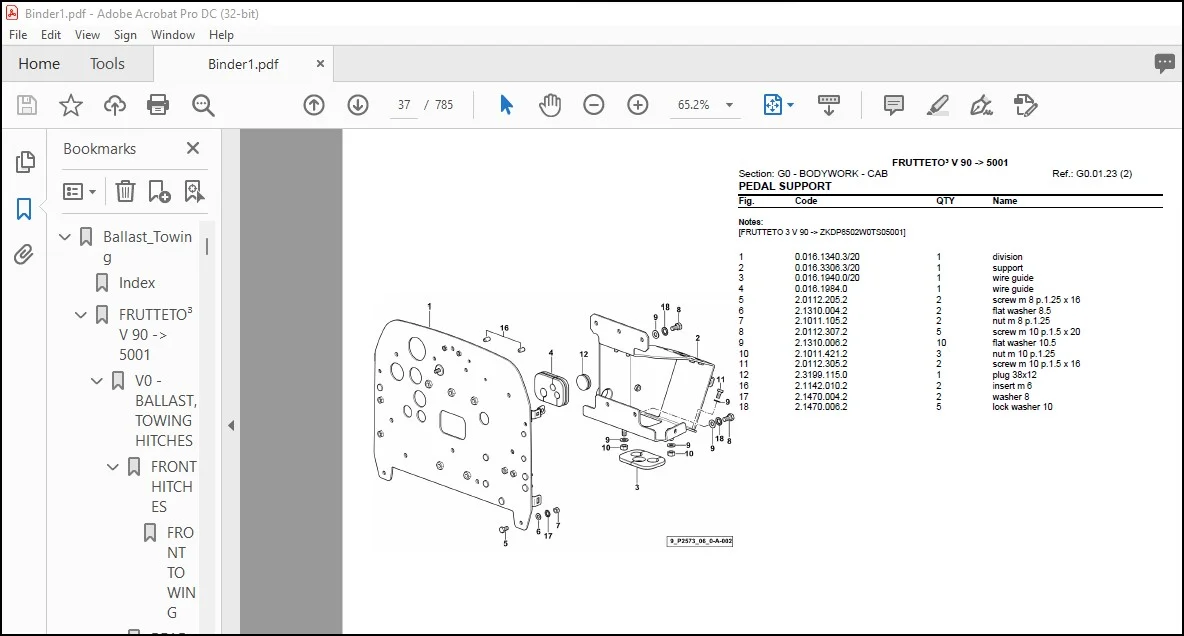Image resolution: width=1184 pixels, height=636 pixels.
Task: Collapse the V0 - BALLAST bookmark
Action: point(97,381)
